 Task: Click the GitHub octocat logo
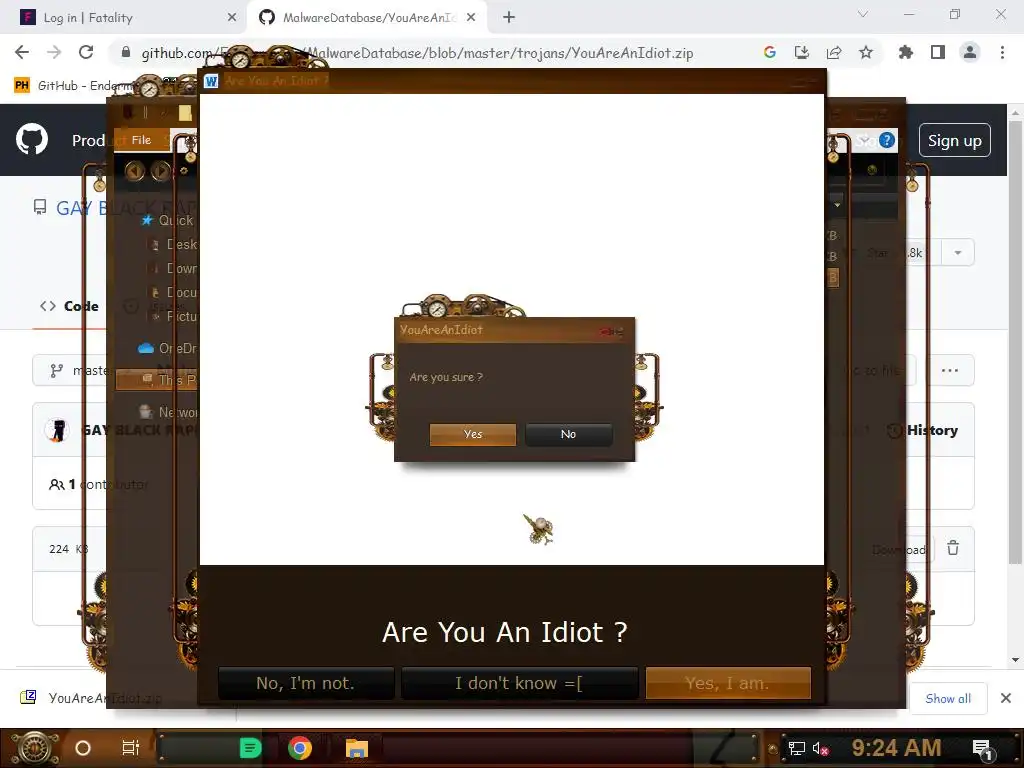coord(32,139)
